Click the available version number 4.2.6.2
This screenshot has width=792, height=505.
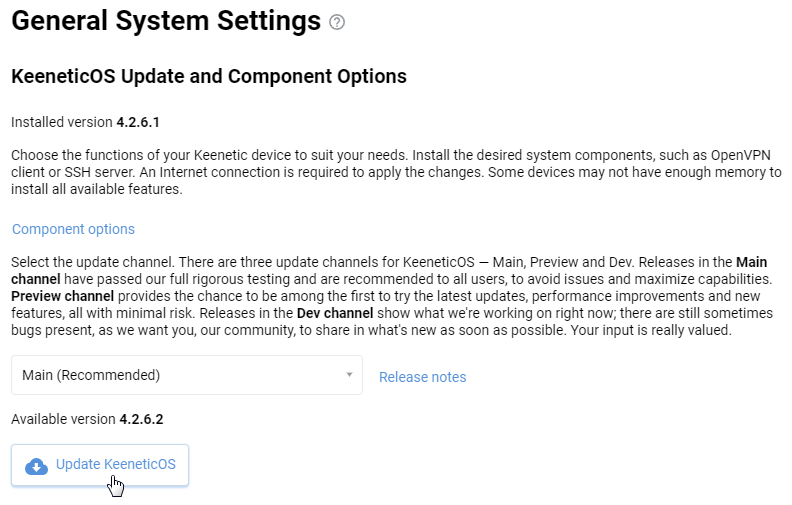click(x=141, y=418)
